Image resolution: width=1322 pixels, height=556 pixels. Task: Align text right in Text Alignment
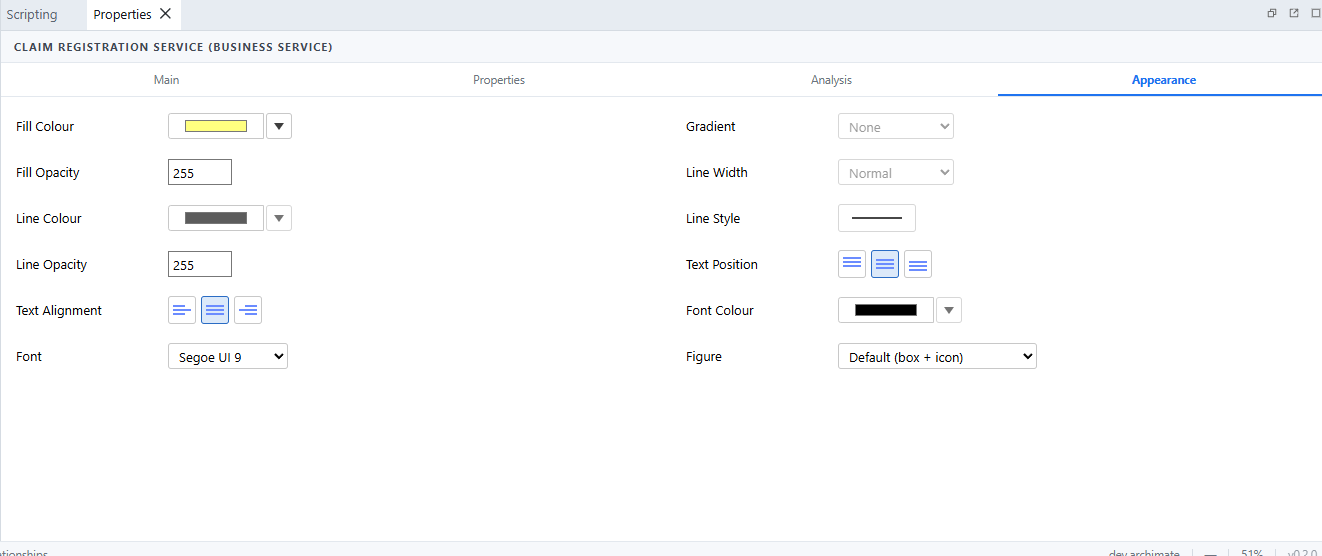(248, 310)
